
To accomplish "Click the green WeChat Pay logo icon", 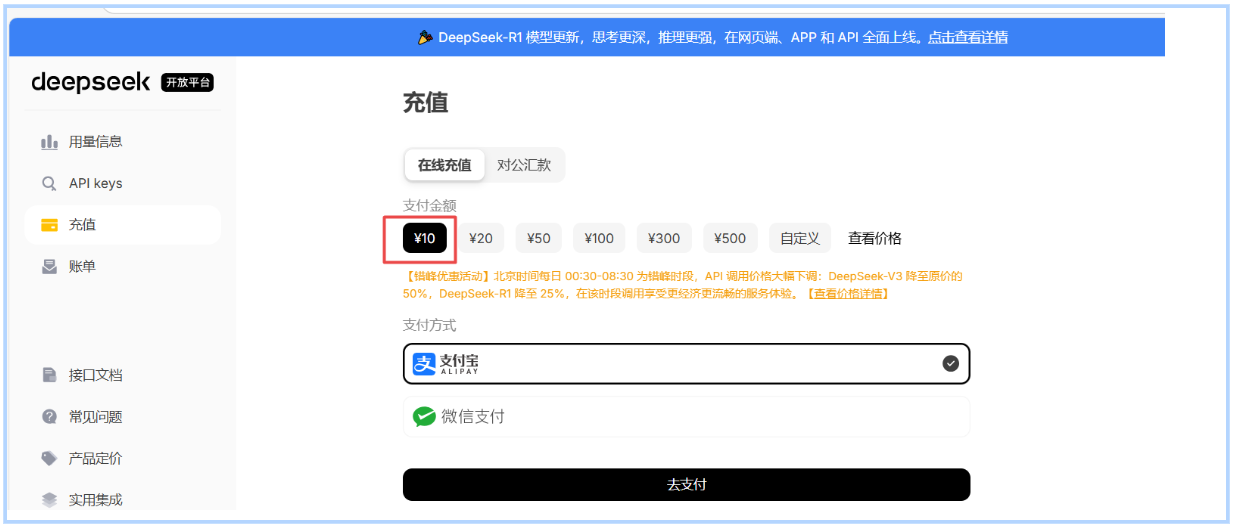I will pos(425,416).
